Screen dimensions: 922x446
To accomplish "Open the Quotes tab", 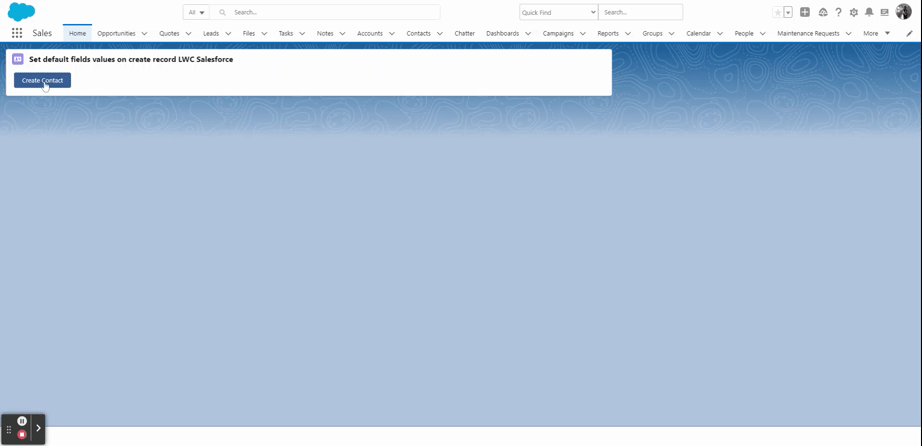I will point(169,34).
